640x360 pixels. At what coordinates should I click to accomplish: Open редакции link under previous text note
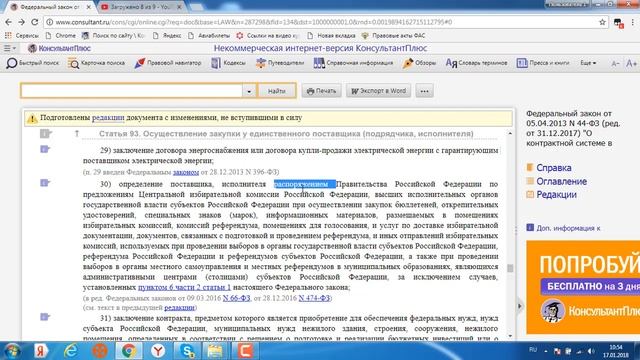point(179,307)
